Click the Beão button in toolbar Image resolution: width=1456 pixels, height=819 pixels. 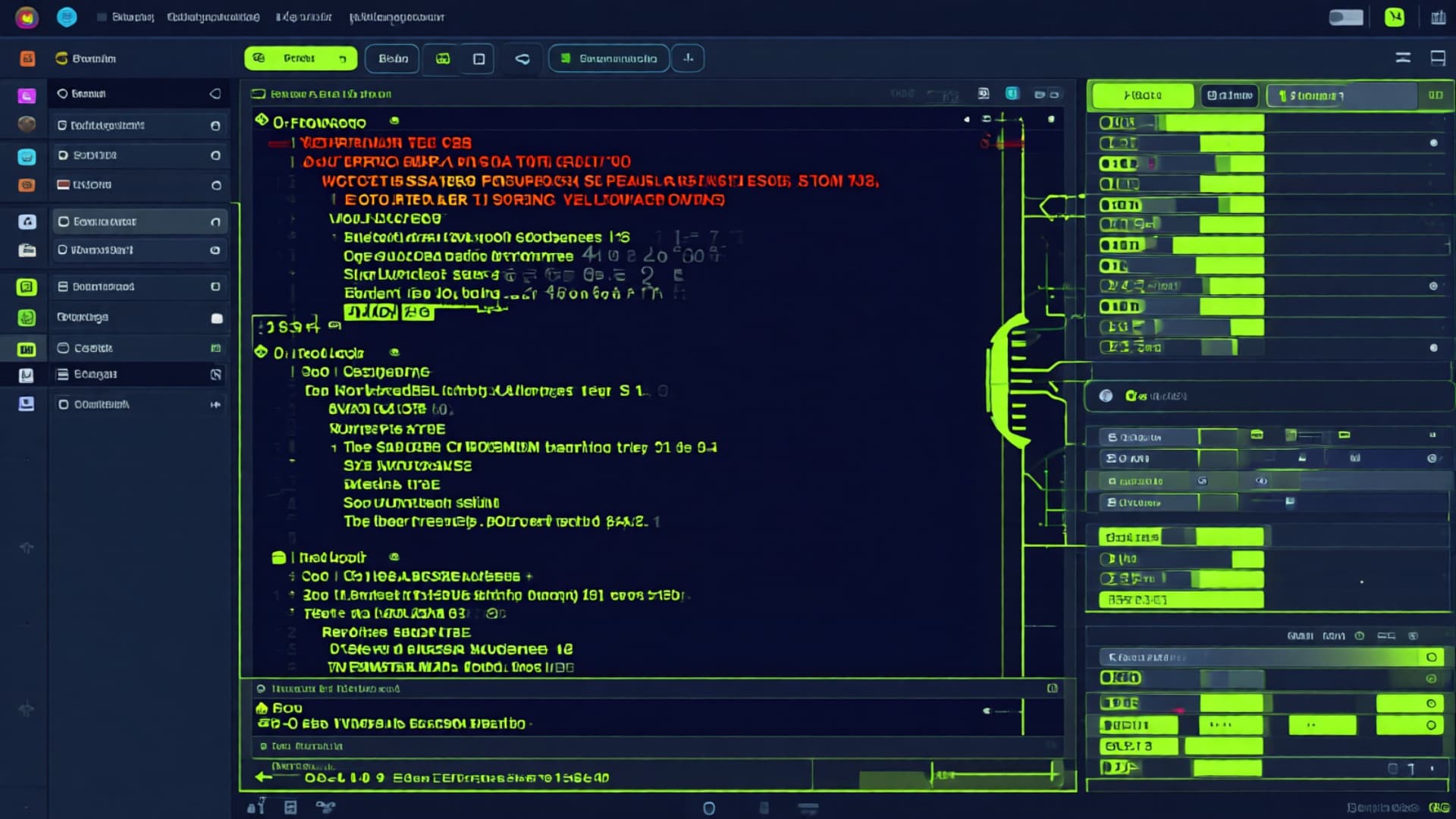coord(392,58)
